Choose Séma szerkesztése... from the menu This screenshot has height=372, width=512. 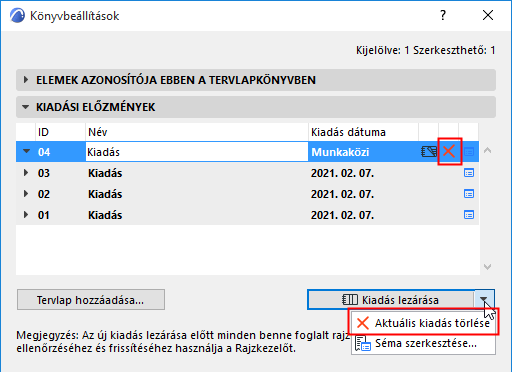tap(423, 343)
